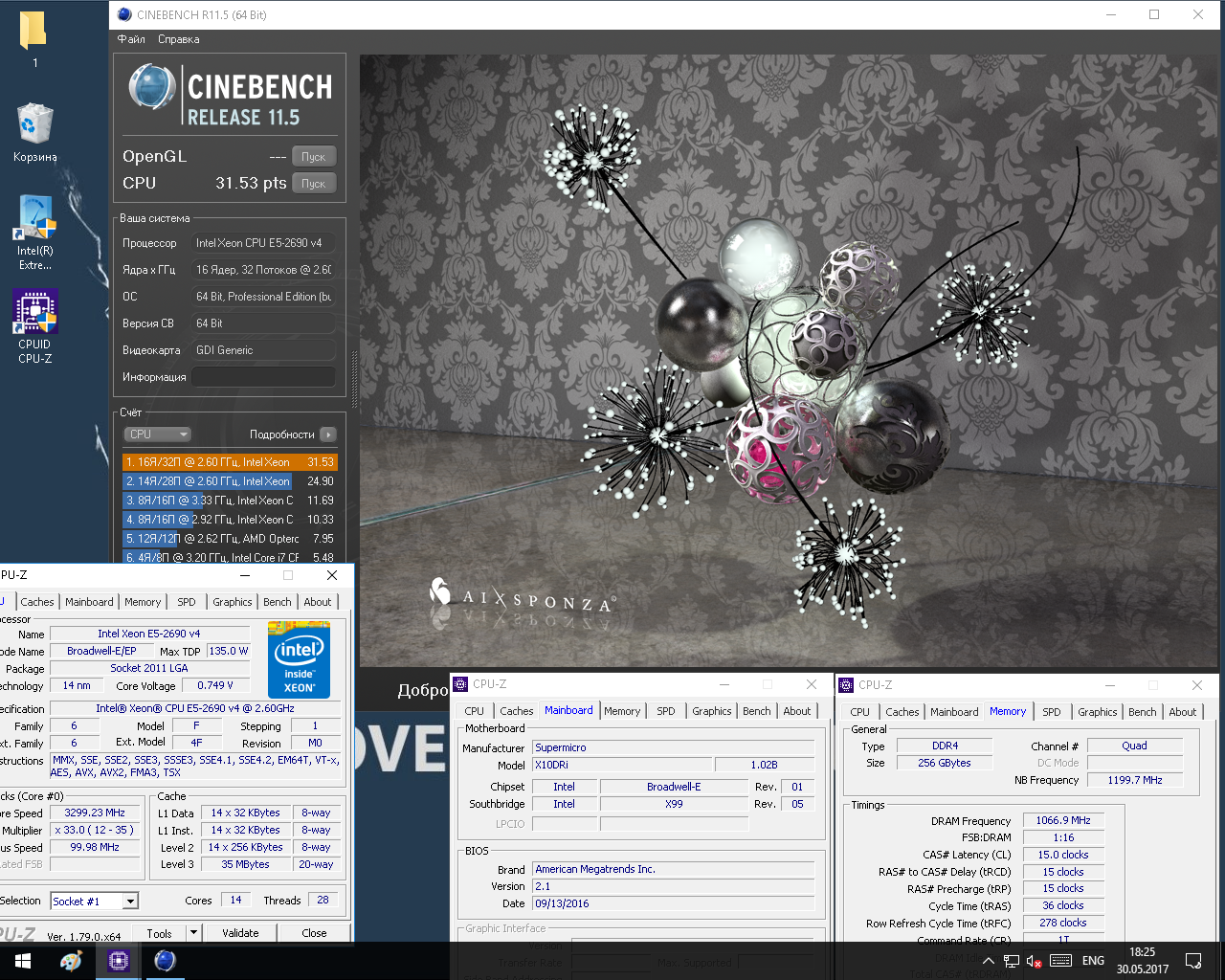Select the Cinebench taskbar icon
Image resolution: width=1225 pixels, height=980 pixels.
coord(165,961)
